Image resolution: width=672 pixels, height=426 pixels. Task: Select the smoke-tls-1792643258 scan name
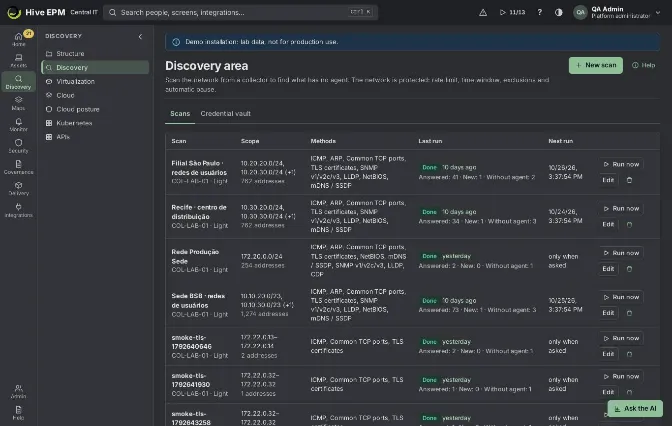pyautogui.click(x=191, y=418)
